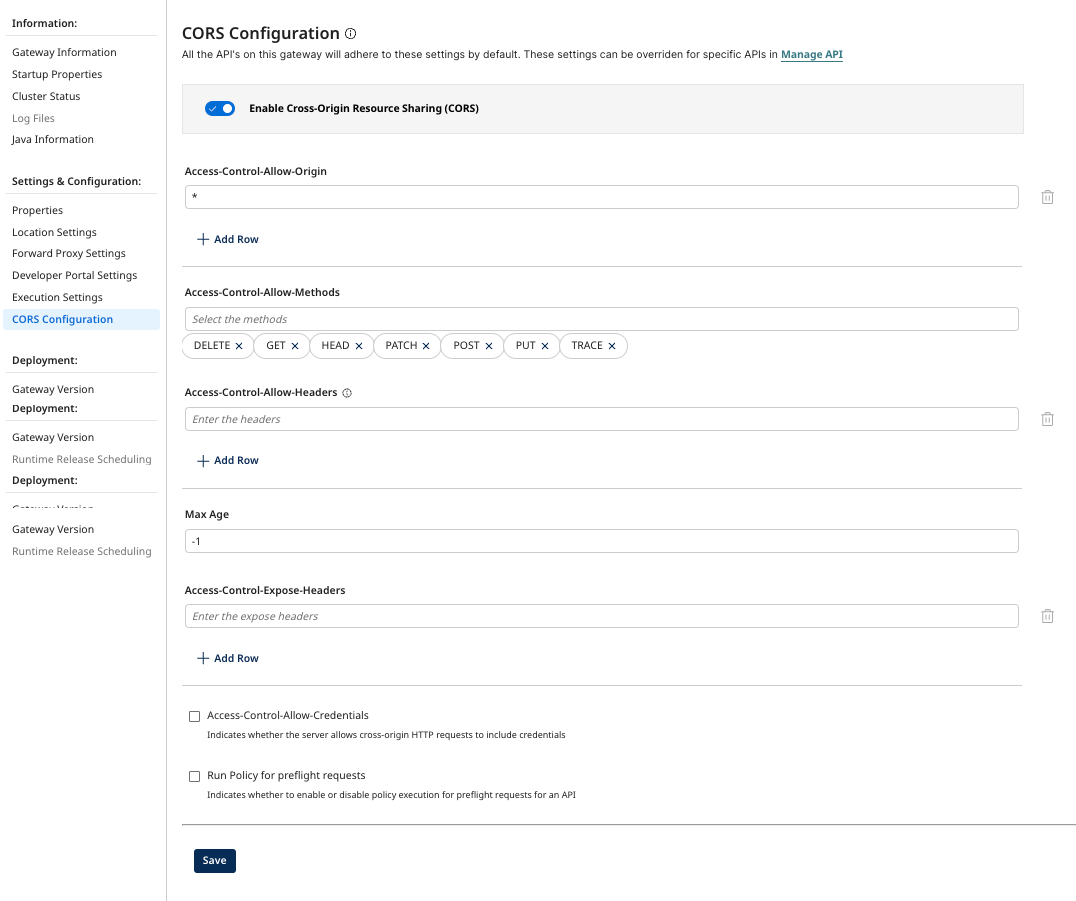Click the delete icon for the expose headers row
Viewport: 1076px width, 901px height.
tap(1047, 615)
